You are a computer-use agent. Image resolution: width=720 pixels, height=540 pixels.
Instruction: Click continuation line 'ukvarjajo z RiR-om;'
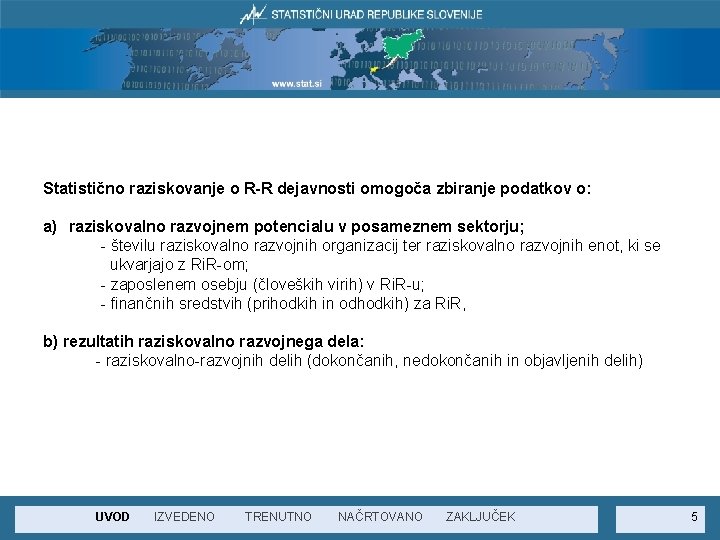pos(179,265)
